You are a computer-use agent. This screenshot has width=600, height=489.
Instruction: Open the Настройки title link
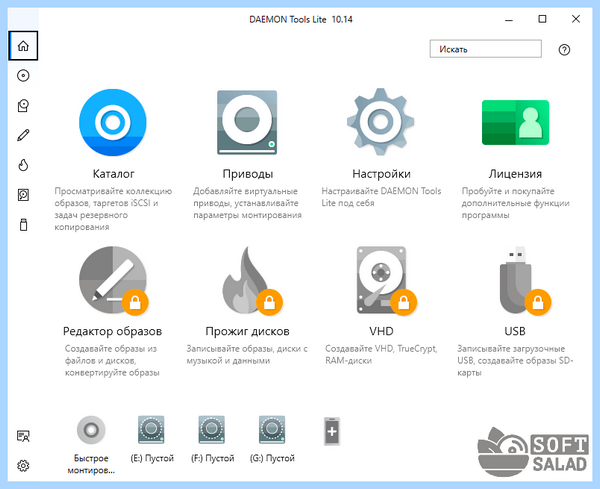coord(381,174)
